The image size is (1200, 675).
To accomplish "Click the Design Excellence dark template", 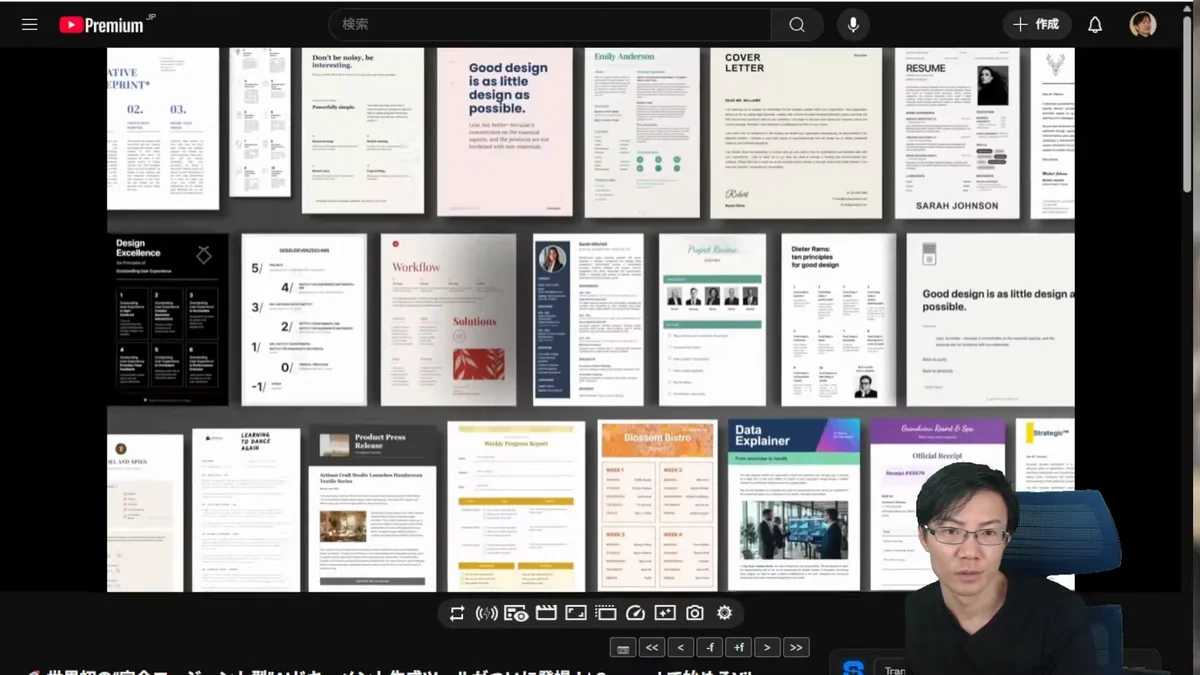I will click(168, 320).
